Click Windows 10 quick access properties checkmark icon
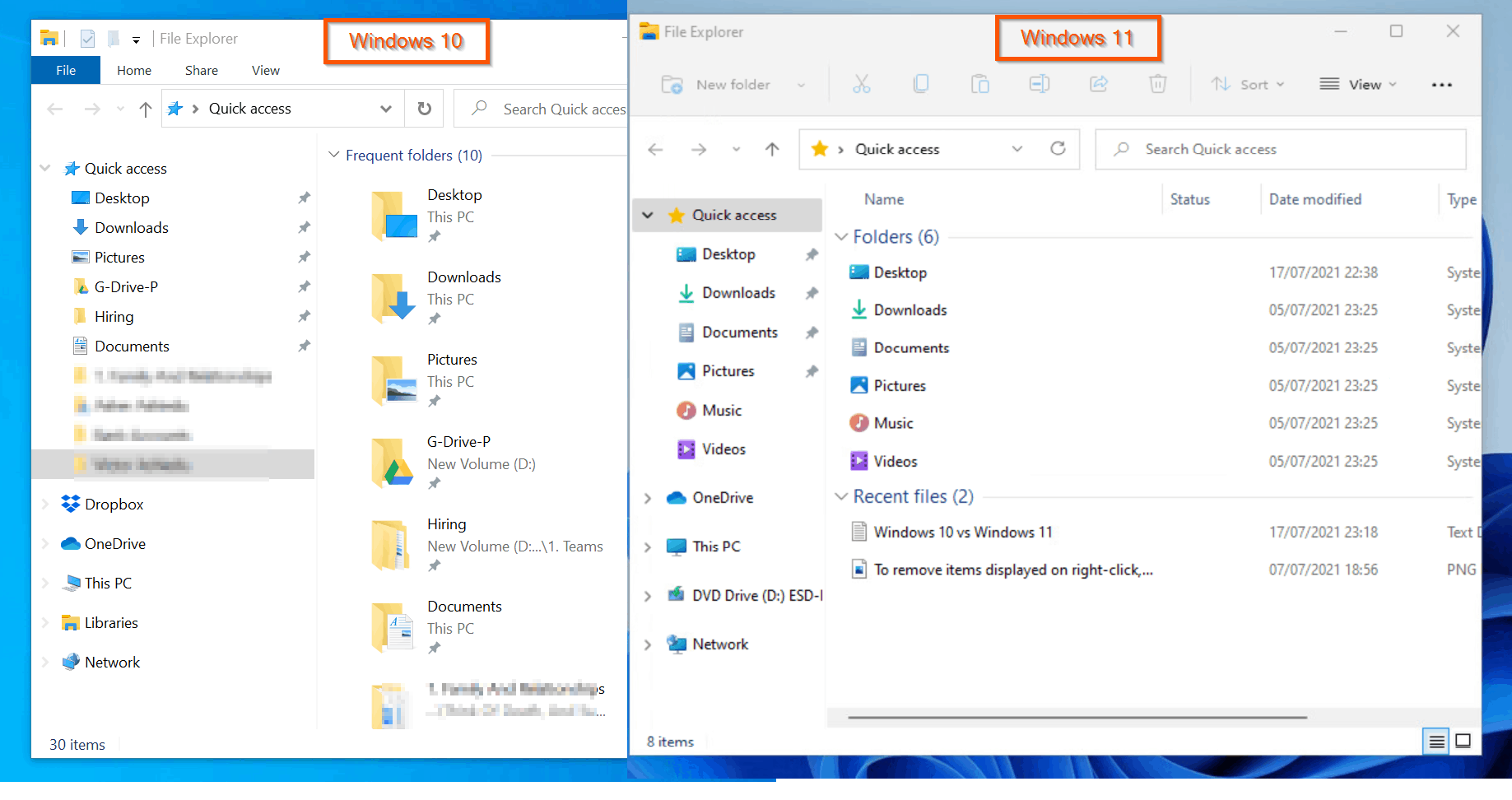Image resolution: width=1512 pixels, height=800 pixels. (x=88, y=38)
